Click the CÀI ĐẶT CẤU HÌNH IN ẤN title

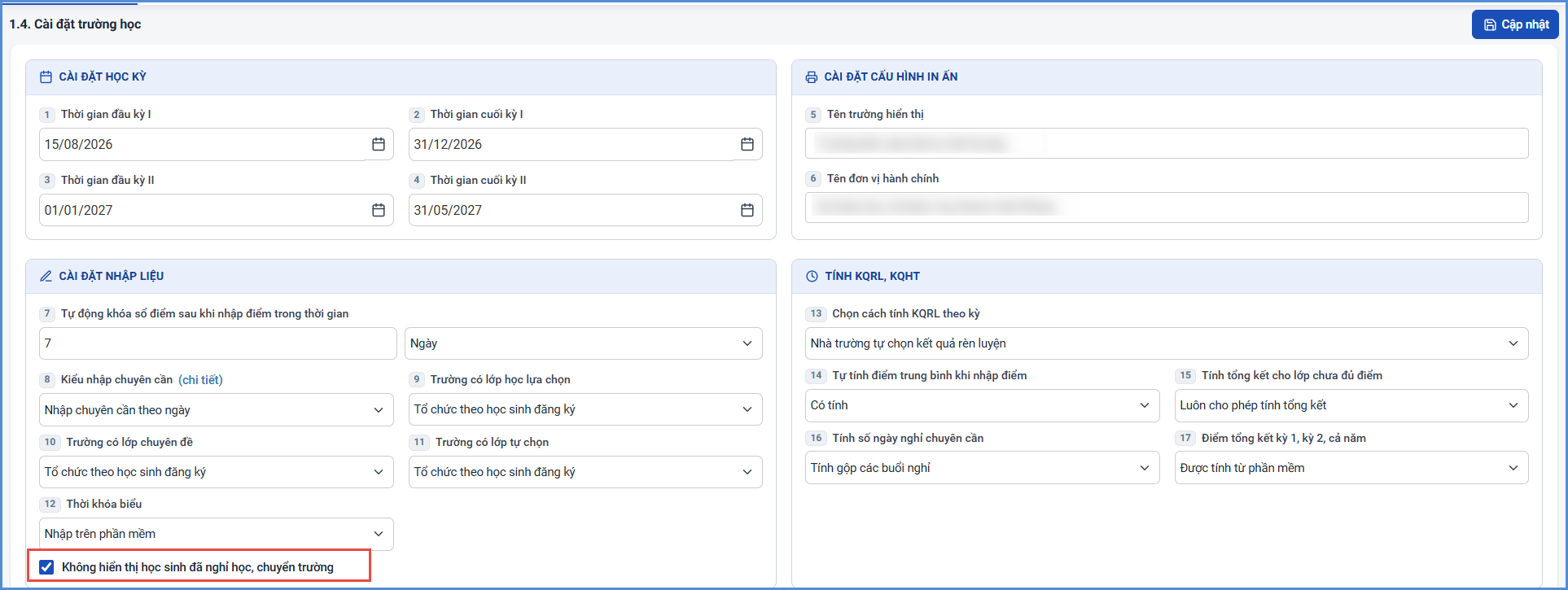coord(891,77)
